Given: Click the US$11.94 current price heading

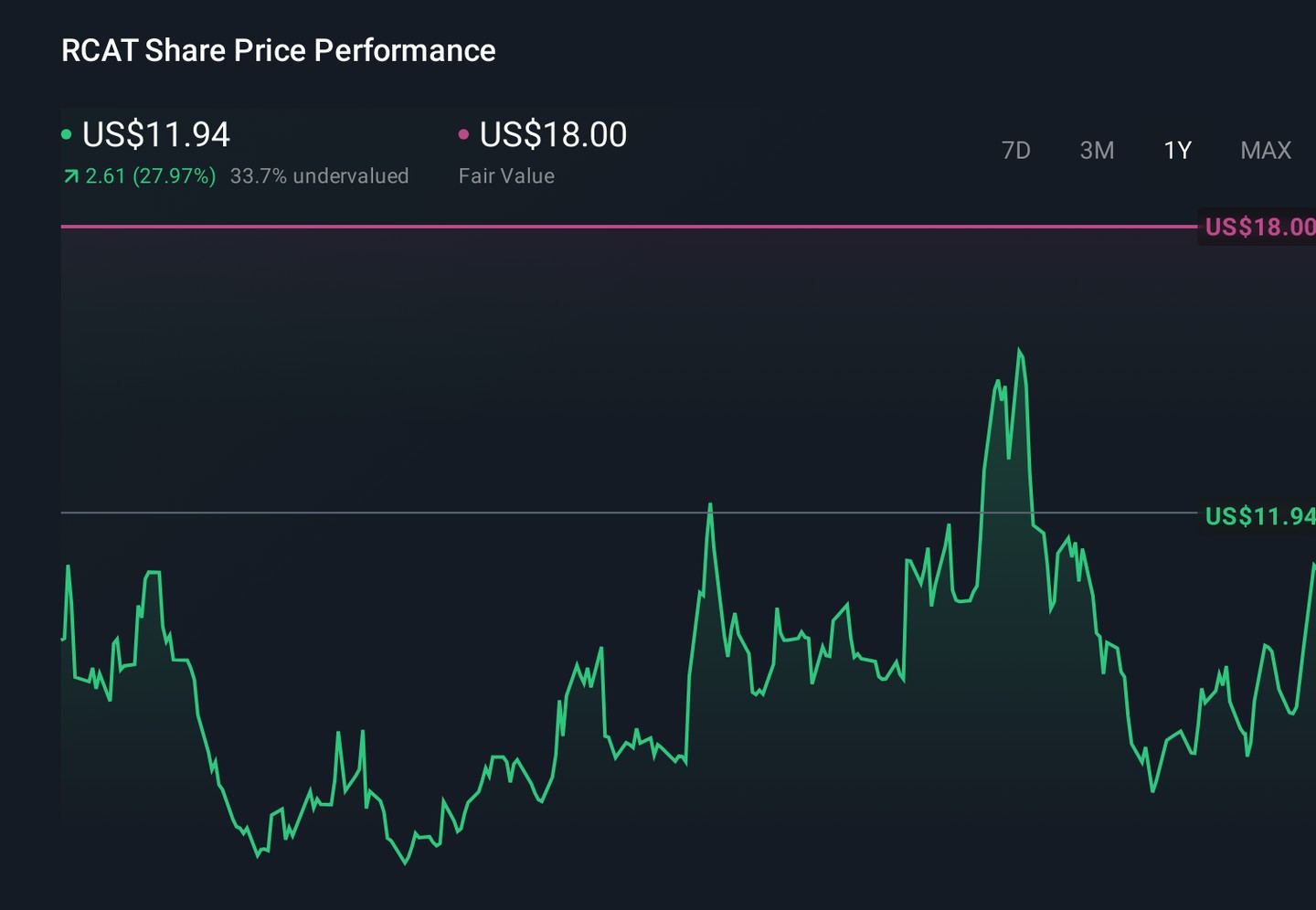Looking at the screenshot, I should click(156, 134).
